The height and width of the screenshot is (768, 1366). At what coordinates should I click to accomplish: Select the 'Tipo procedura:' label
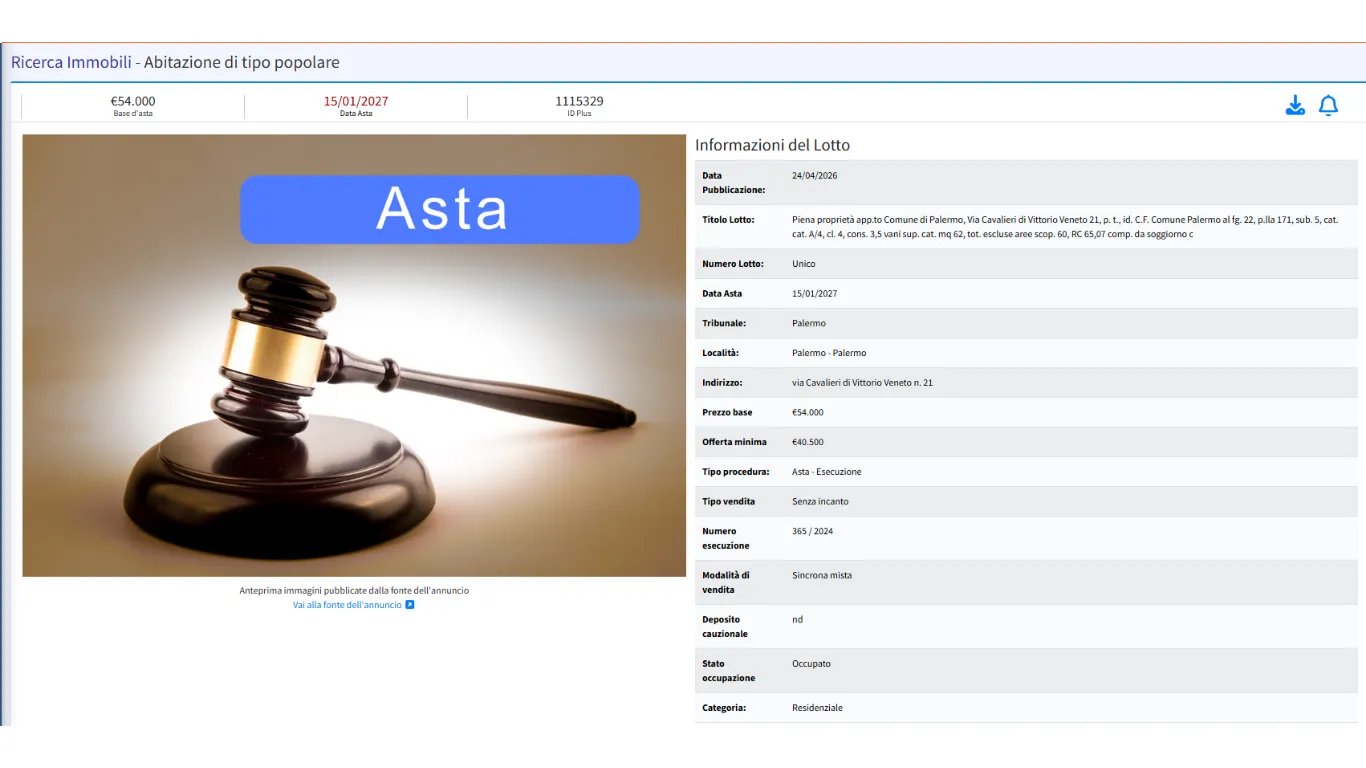[736, 472]
